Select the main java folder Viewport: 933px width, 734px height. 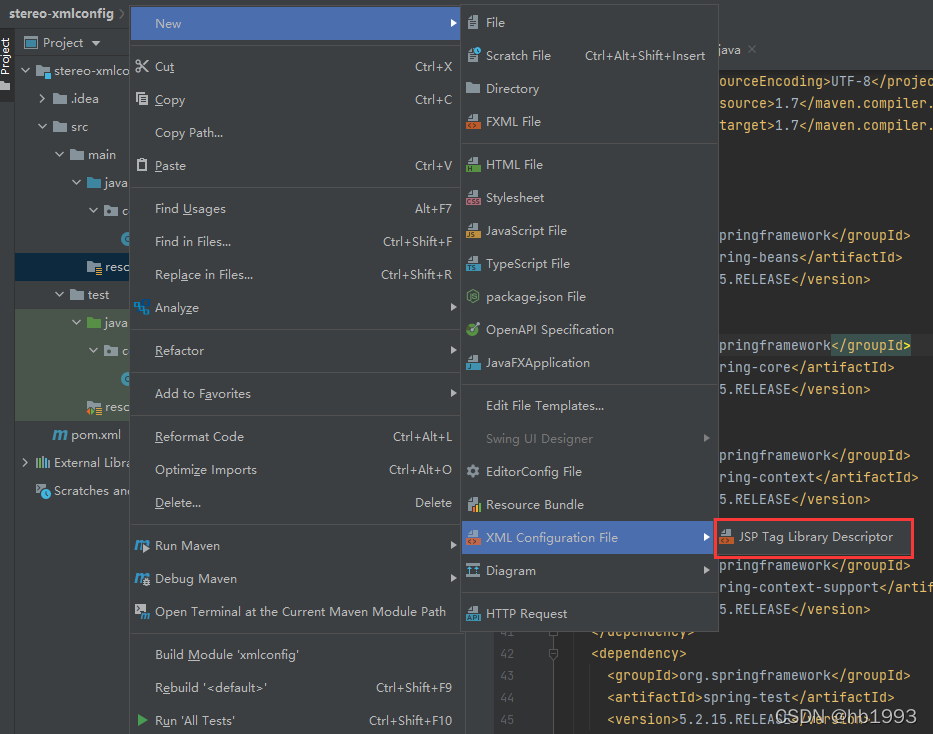107,183
